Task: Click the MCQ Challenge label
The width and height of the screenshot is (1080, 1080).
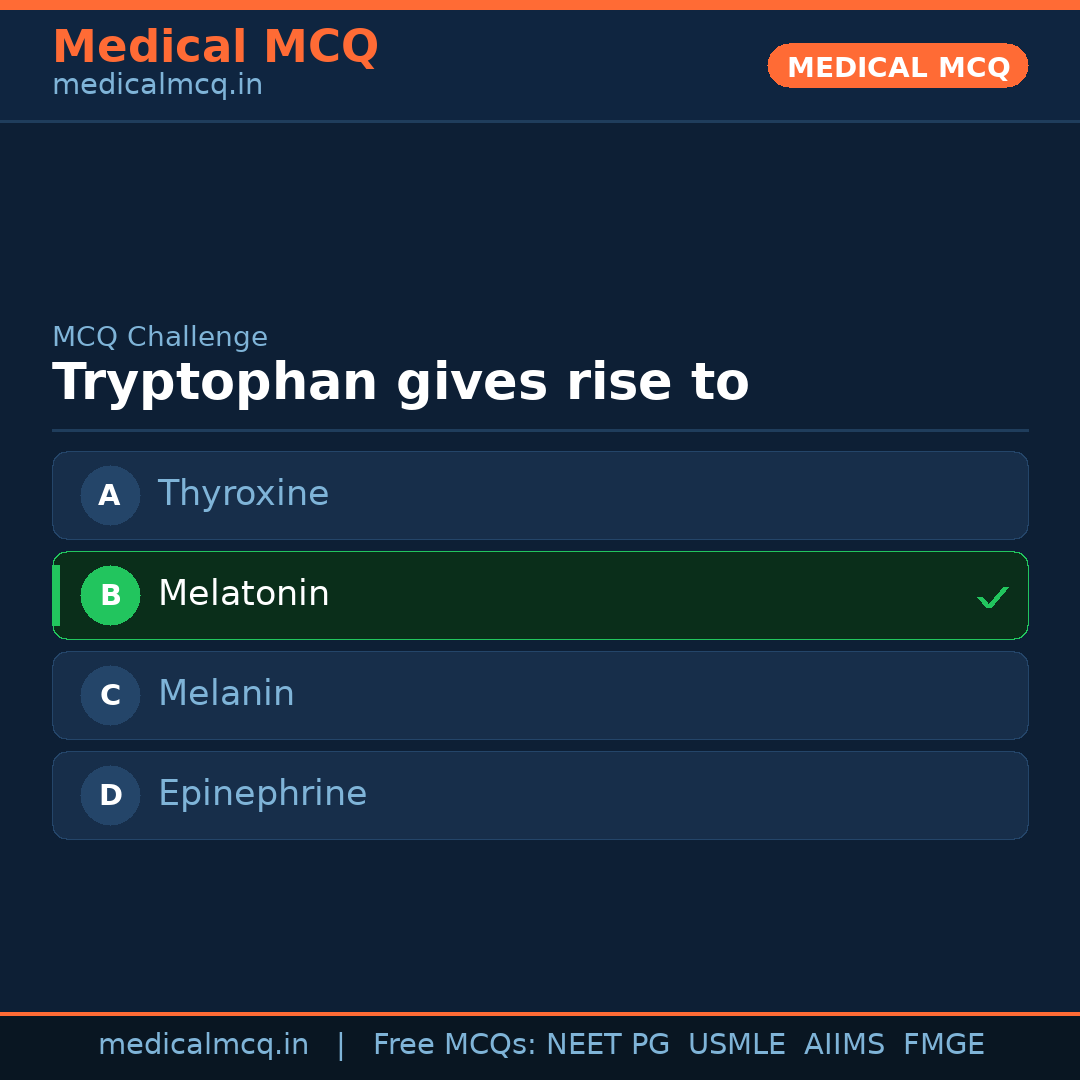Action: point(160,337)
